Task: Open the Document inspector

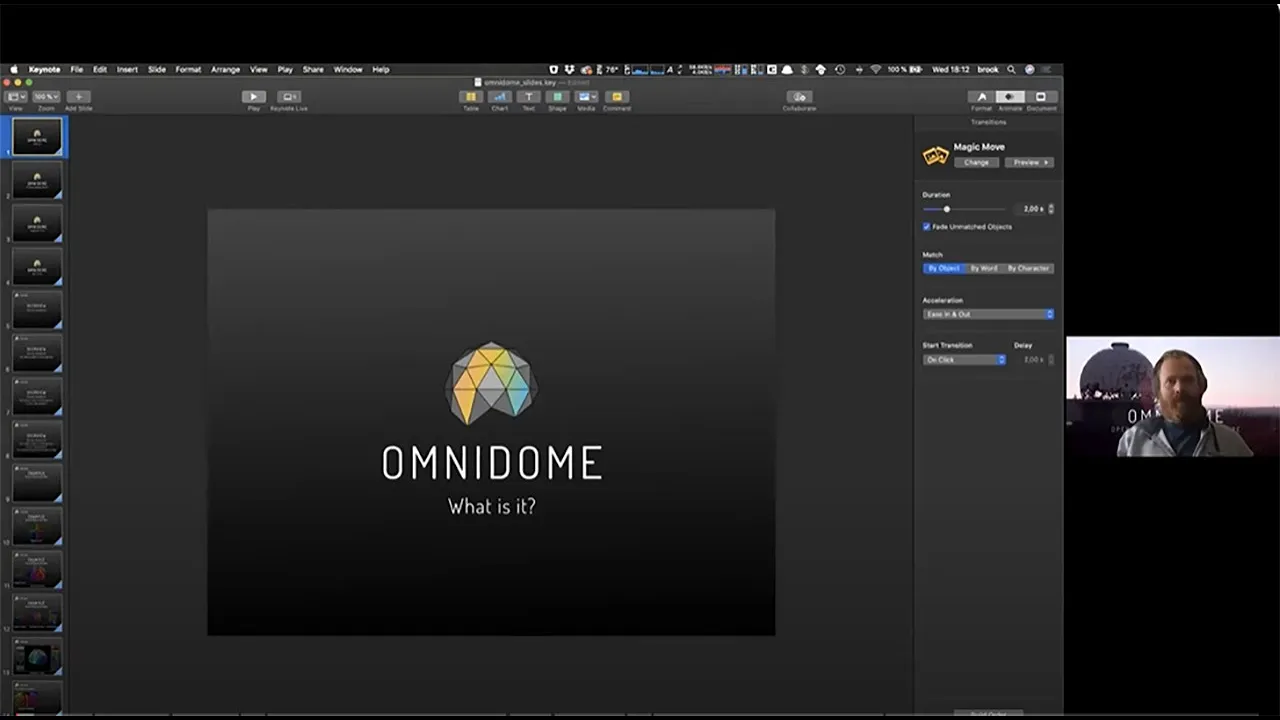Action: coord(1040,97)
